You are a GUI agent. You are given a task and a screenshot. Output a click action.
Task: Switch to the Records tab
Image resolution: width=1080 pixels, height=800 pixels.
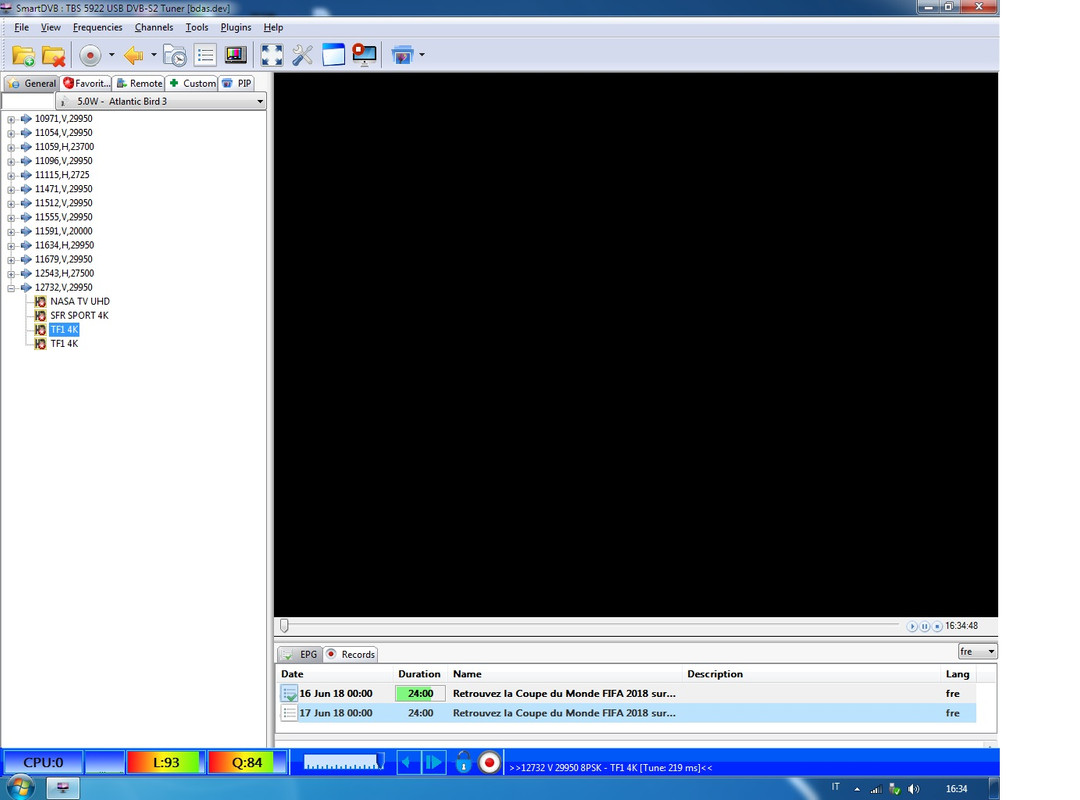[351, 655]
